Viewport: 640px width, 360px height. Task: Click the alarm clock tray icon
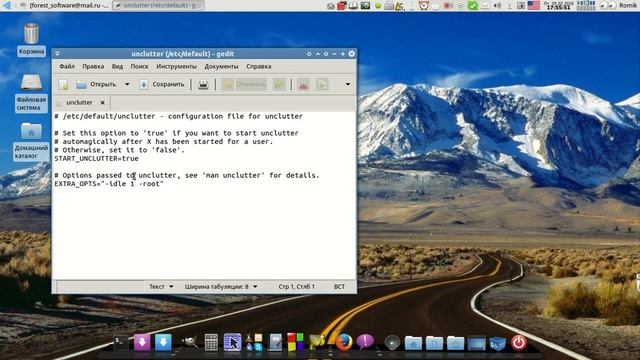(x=424, y=5)
